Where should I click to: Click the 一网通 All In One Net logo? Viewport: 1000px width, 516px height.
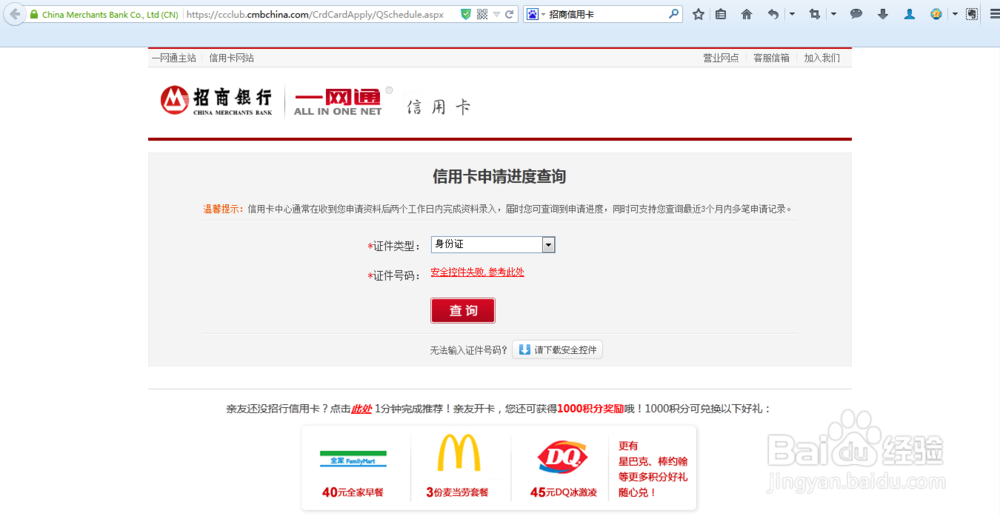(337, 101)
